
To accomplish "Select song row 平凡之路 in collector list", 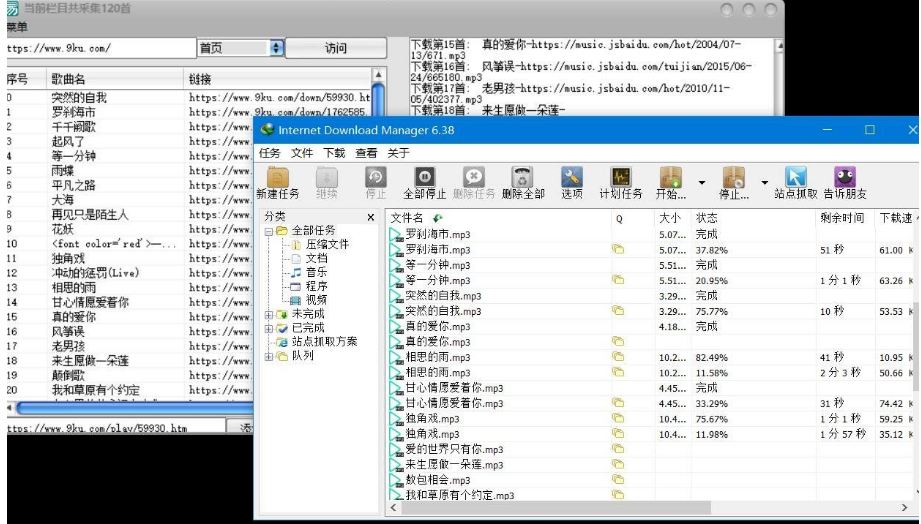I will 130,185.
